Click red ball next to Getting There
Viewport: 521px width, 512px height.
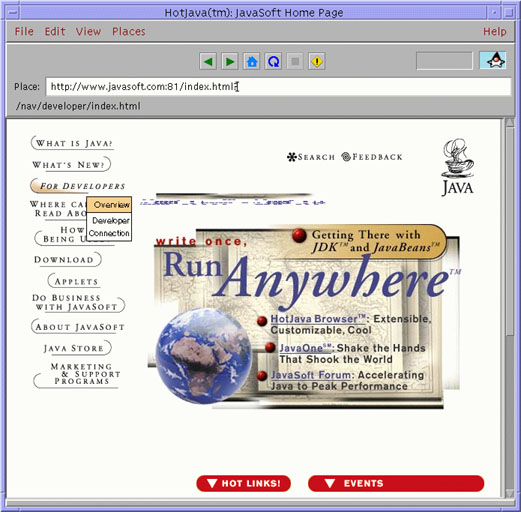(x=299, y=235)
